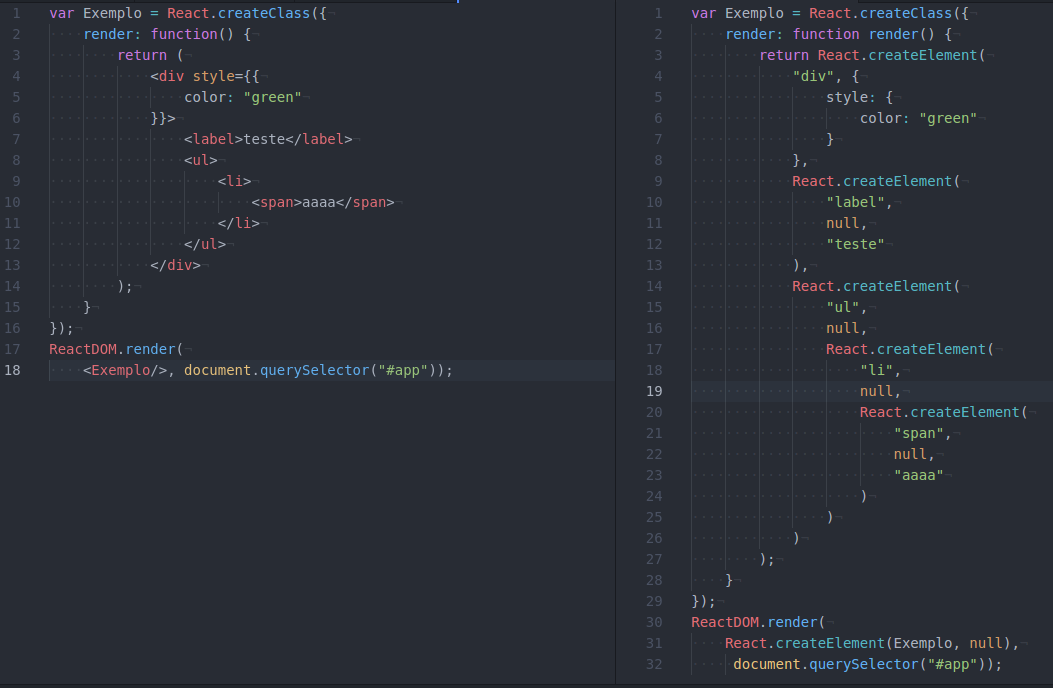Click React.createElement(Exemplo, null) in right pane
The height and width of the screenshot is (688, 1053).
868,644
